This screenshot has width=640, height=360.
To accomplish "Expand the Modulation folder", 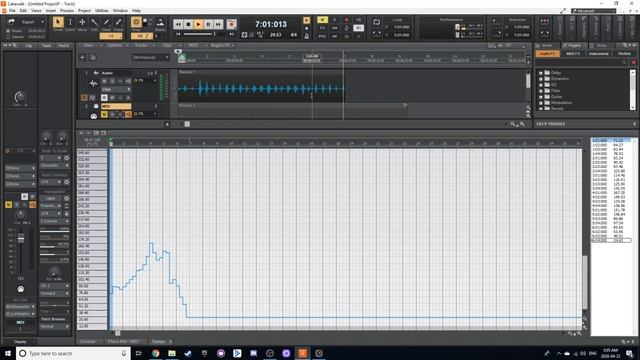I will (x=541, y=103).
